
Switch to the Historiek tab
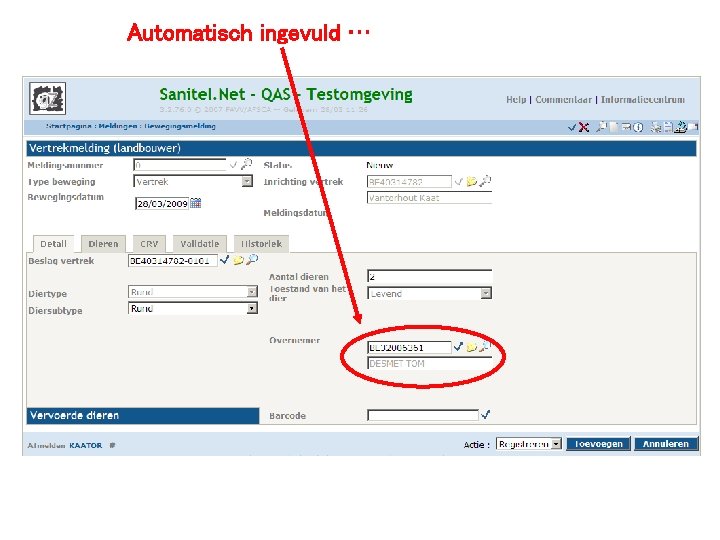(261, 244)
